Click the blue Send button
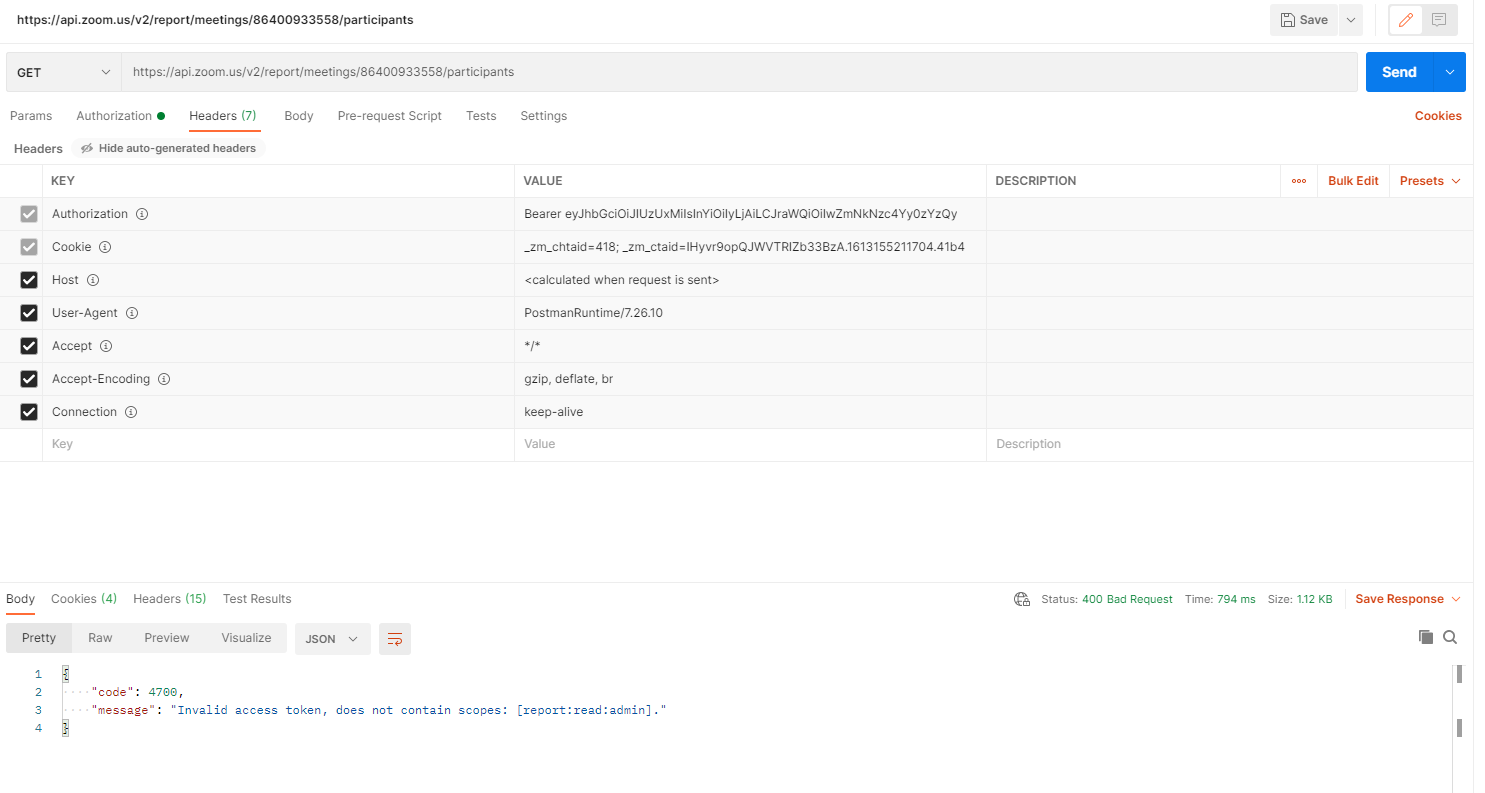 1399,72
